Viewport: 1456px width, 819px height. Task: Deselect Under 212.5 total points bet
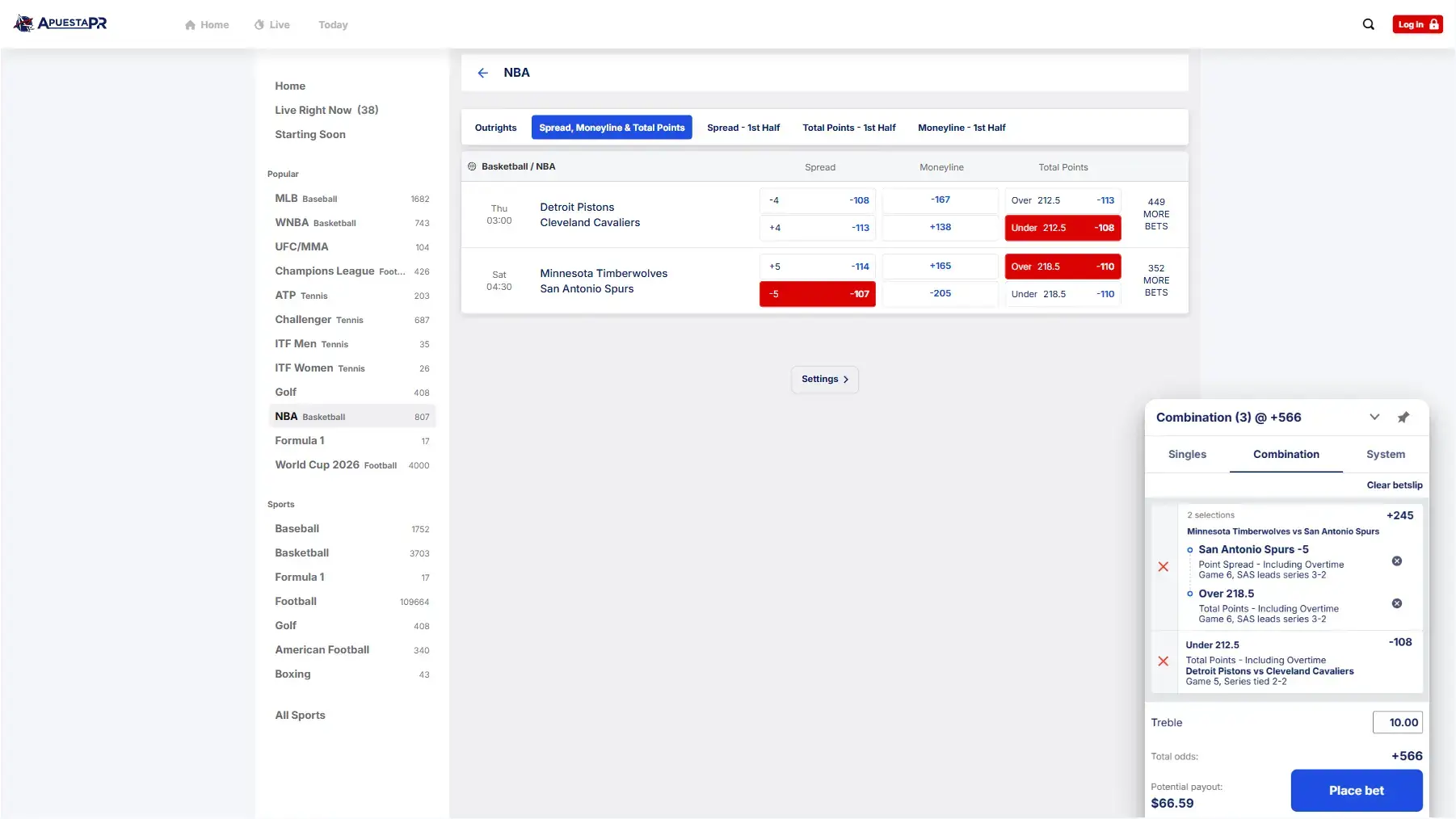1063,228
